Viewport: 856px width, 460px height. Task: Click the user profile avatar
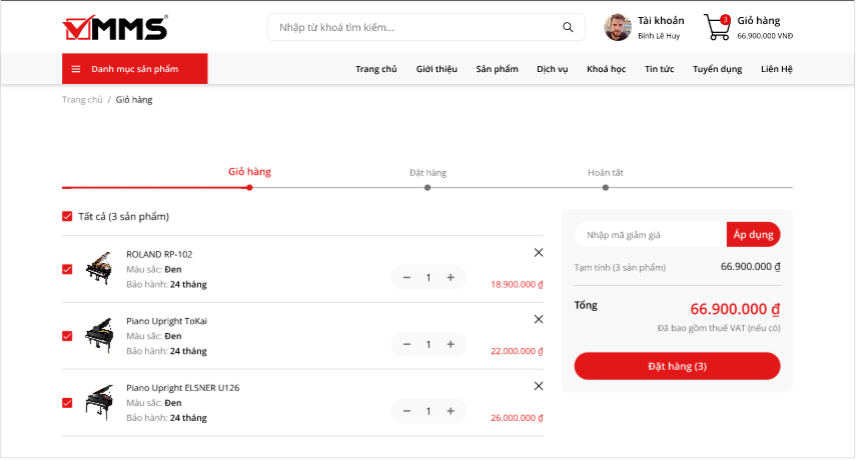coord(618,27)
